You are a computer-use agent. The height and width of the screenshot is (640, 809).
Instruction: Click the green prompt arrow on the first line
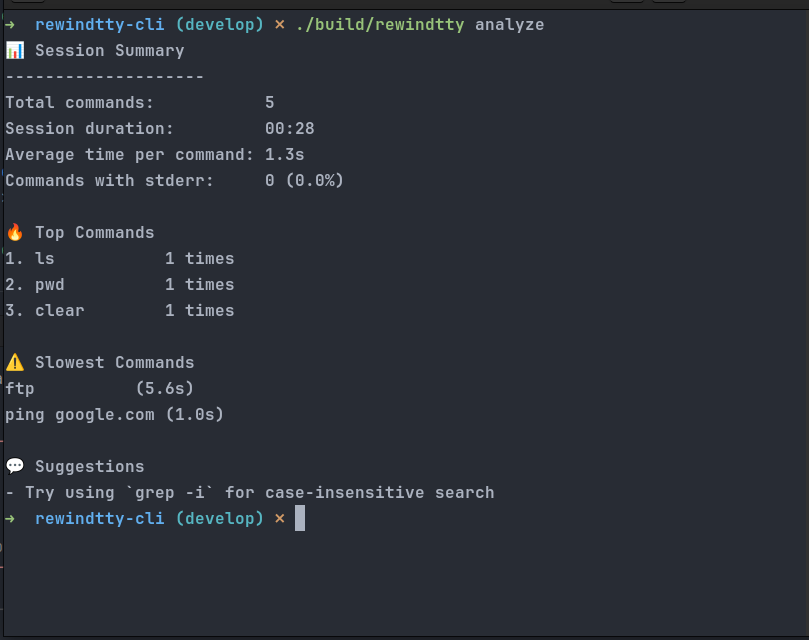10,24
